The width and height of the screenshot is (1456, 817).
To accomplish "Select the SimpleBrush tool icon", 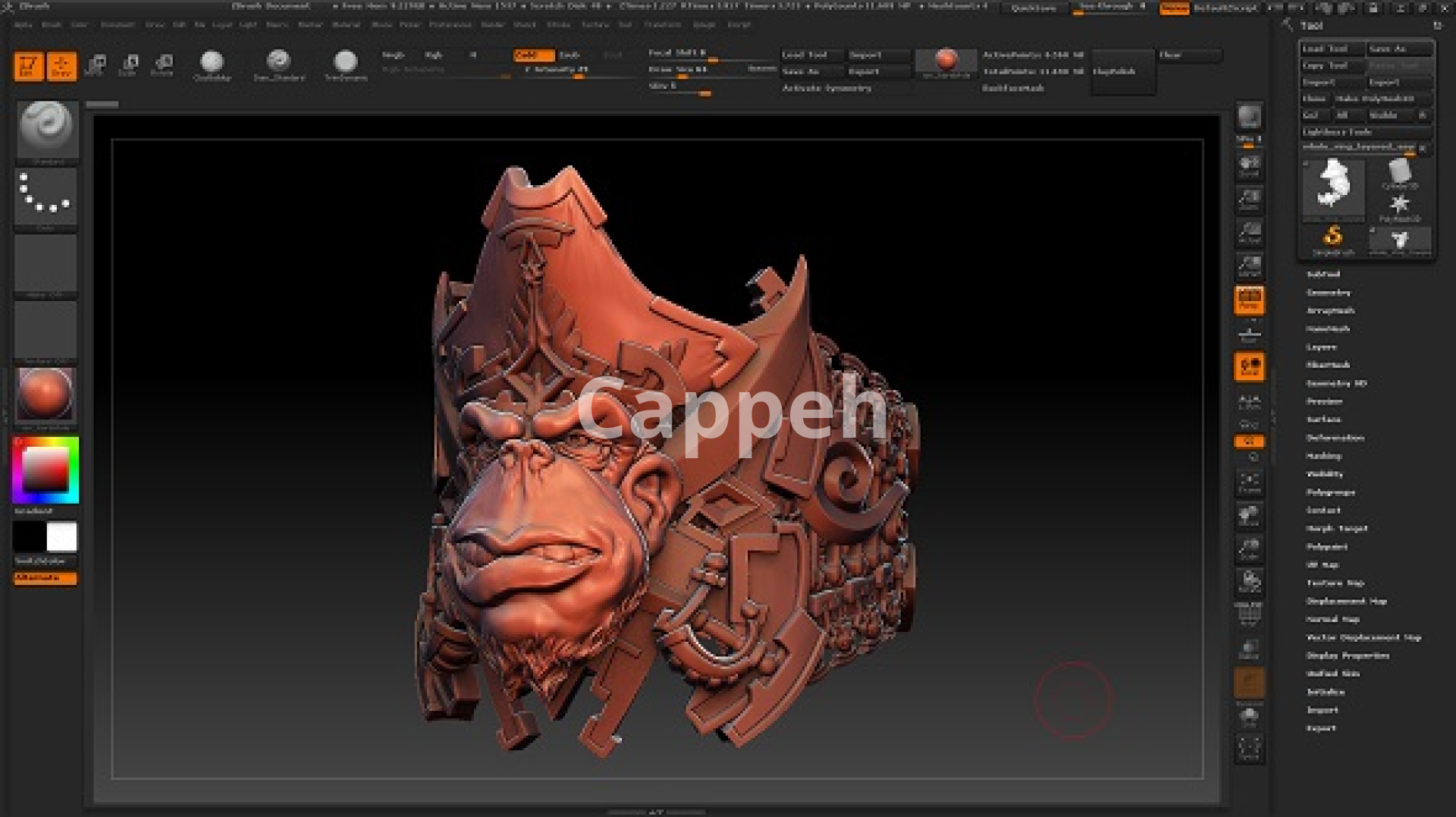I will [x=1332, y=239].
